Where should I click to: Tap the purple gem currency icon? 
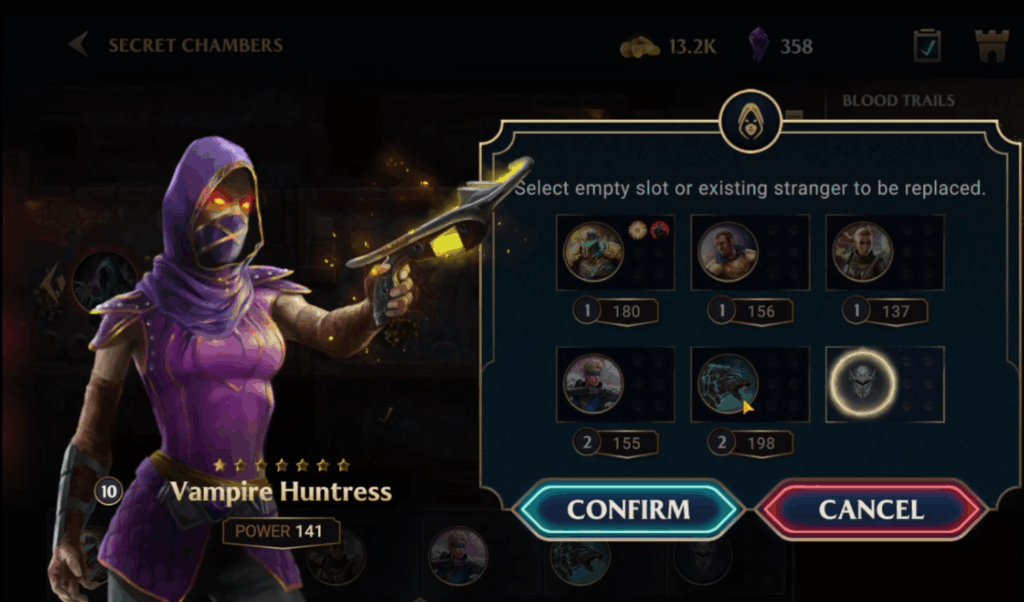[x=758, y=45]
